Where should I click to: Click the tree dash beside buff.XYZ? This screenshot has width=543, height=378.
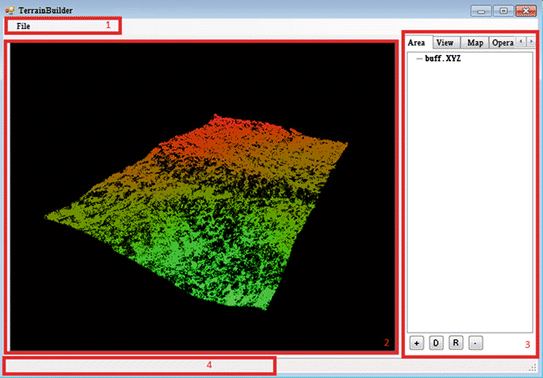pyautogui.click(x=419, y=58)
